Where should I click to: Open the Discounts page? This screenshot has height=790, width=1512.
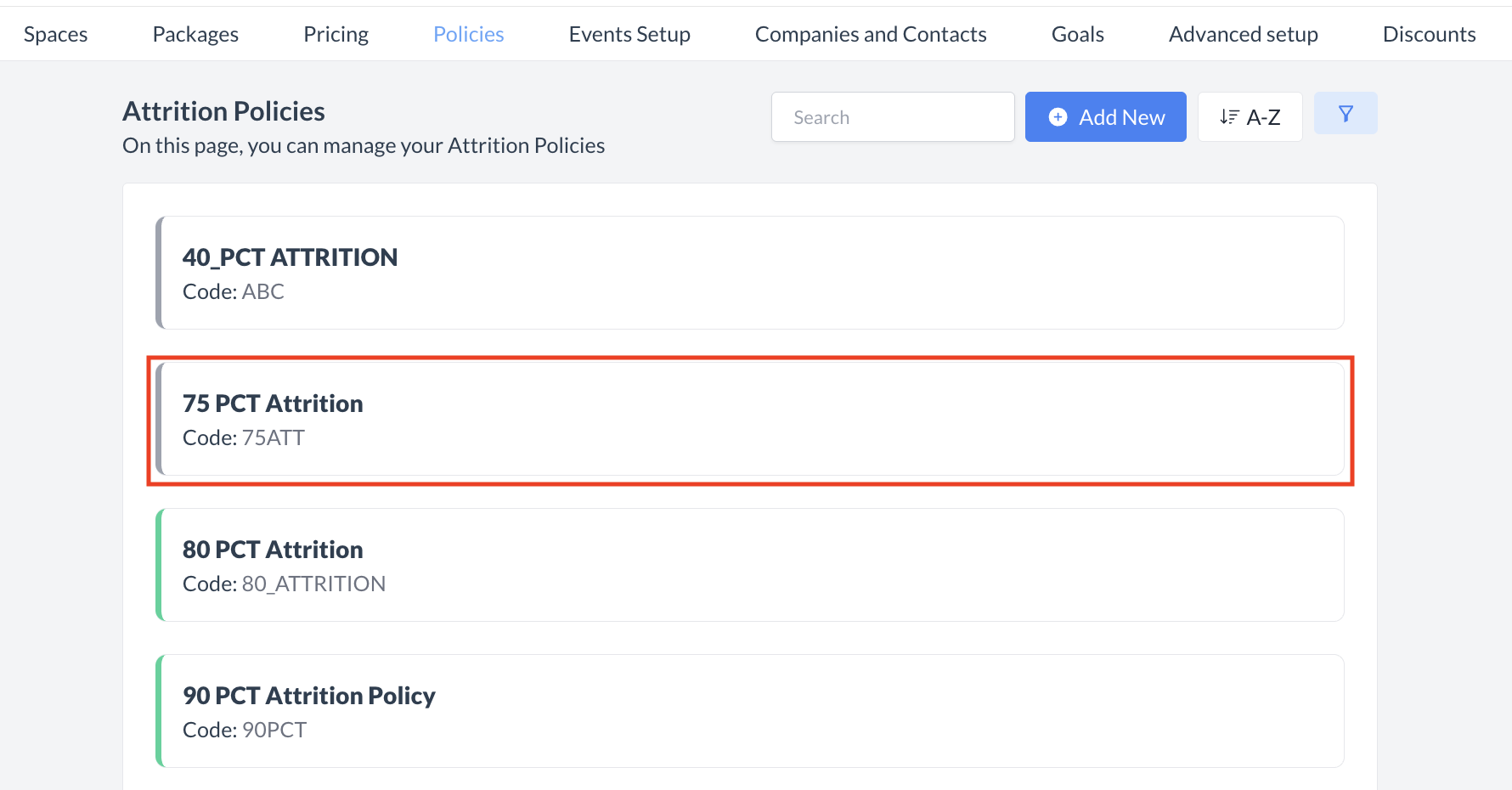point(1429,34)
